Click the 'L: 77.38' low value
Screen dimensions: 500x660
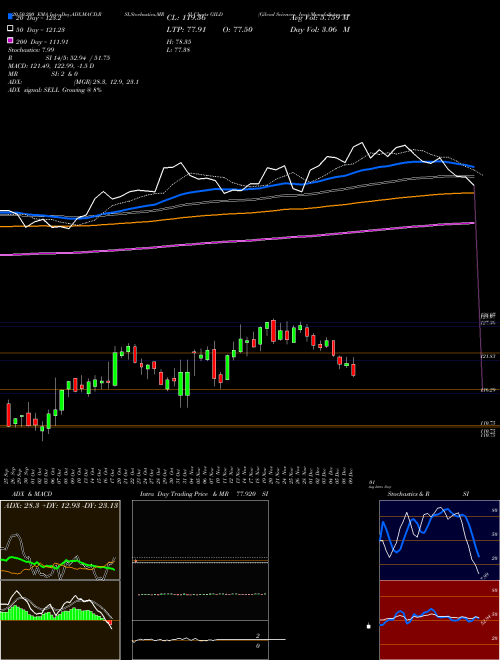(x=178, y=50)
